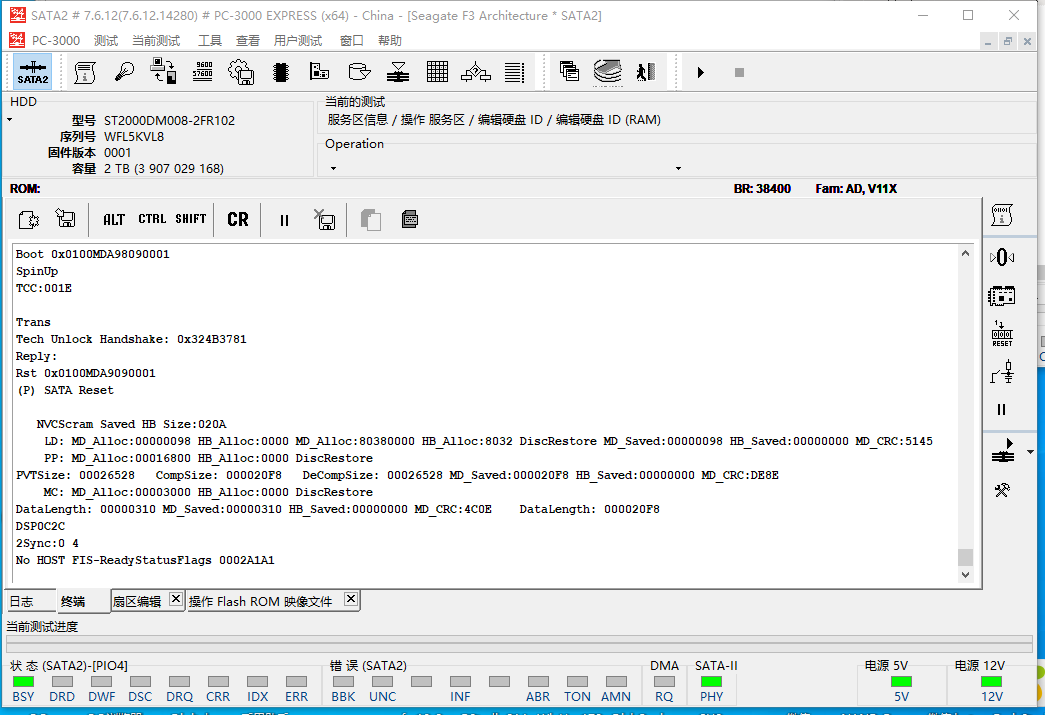The image size is (1045, 715).
Task: Click the lightbulb icon in main toolbar
Action: point(125,72)
